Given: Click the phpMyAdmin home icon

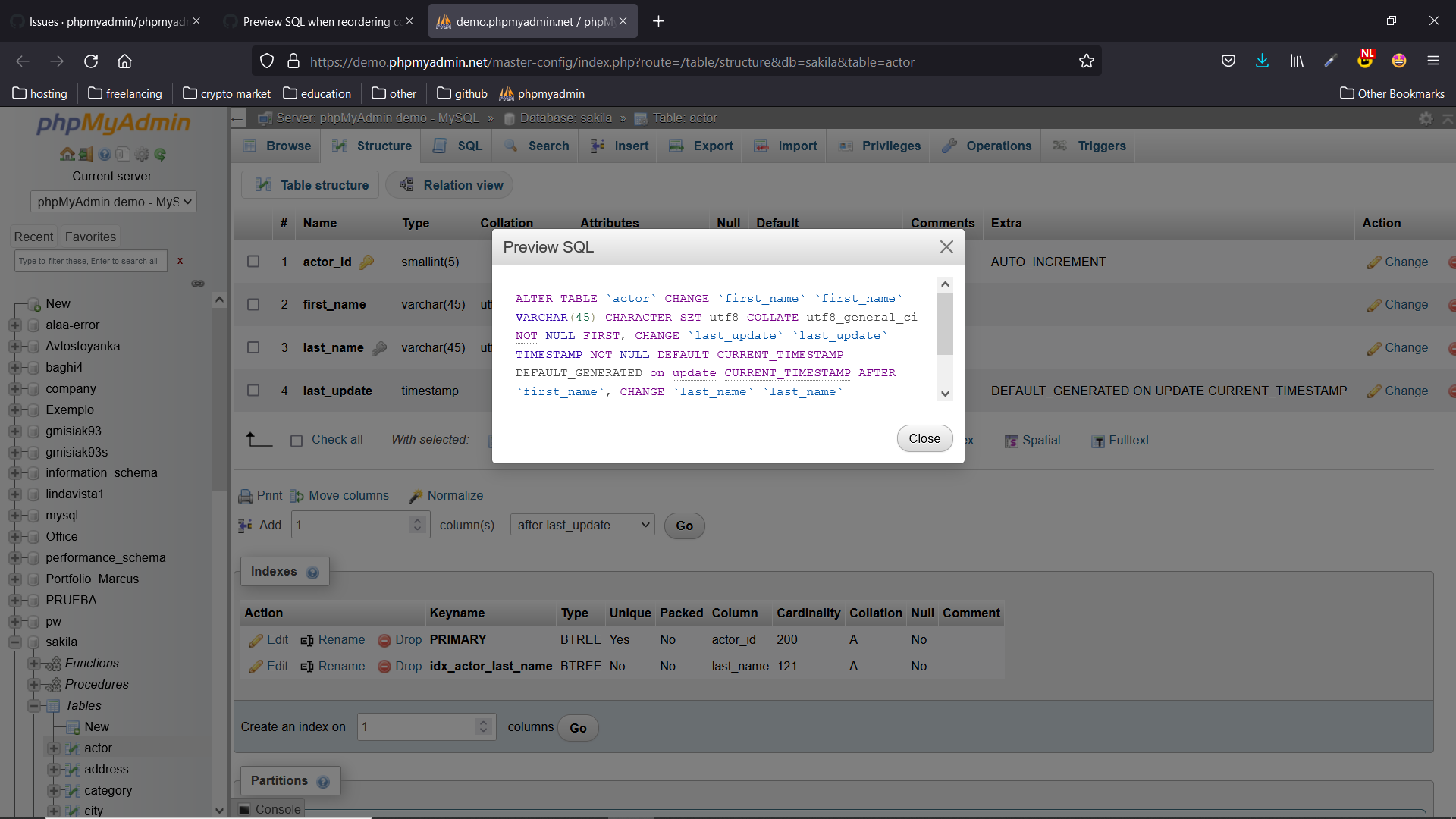Looking at the screenshot, I should 67,154.
